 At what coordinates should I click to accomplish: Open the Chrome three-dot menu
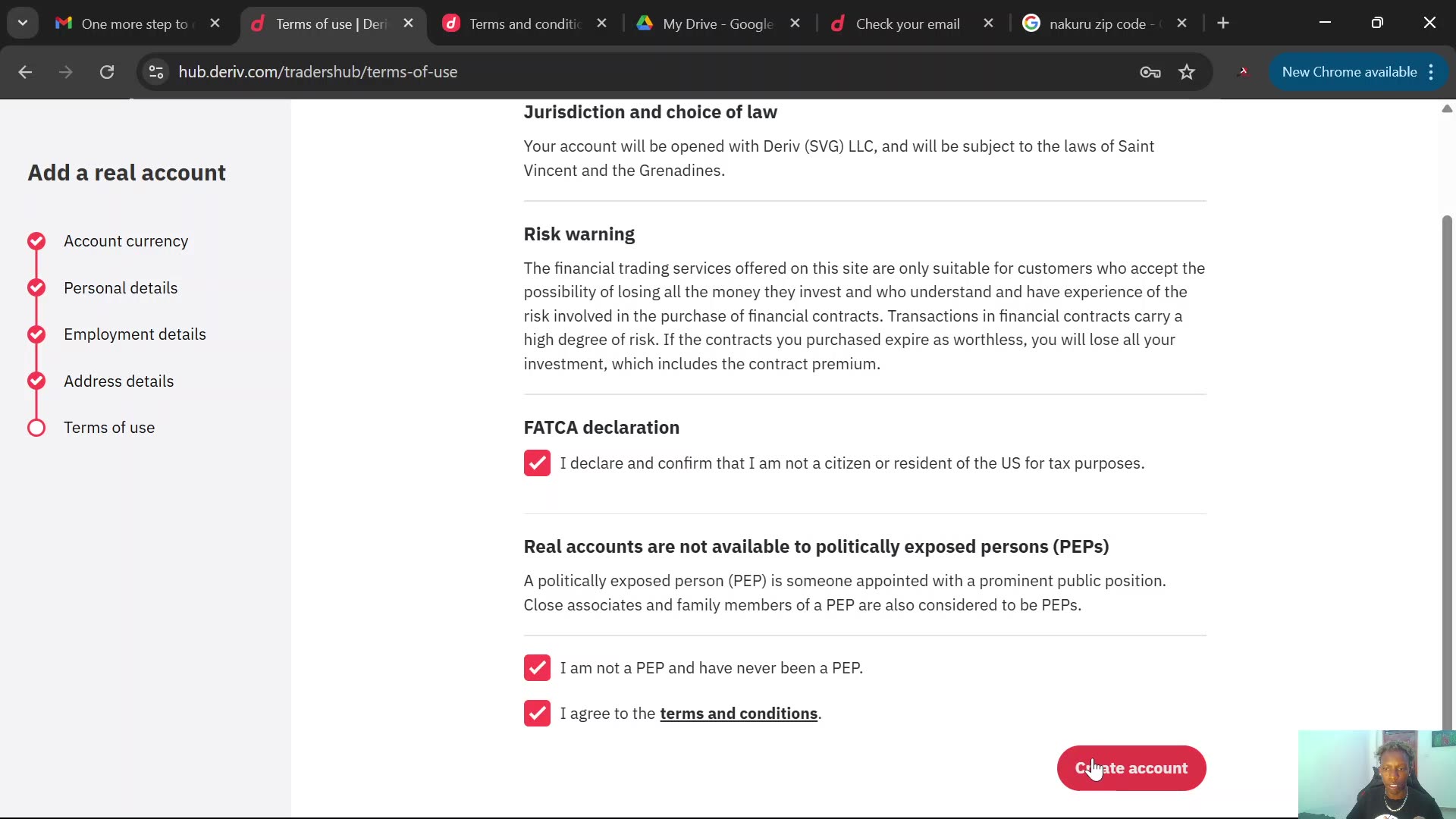point(1432,72)
